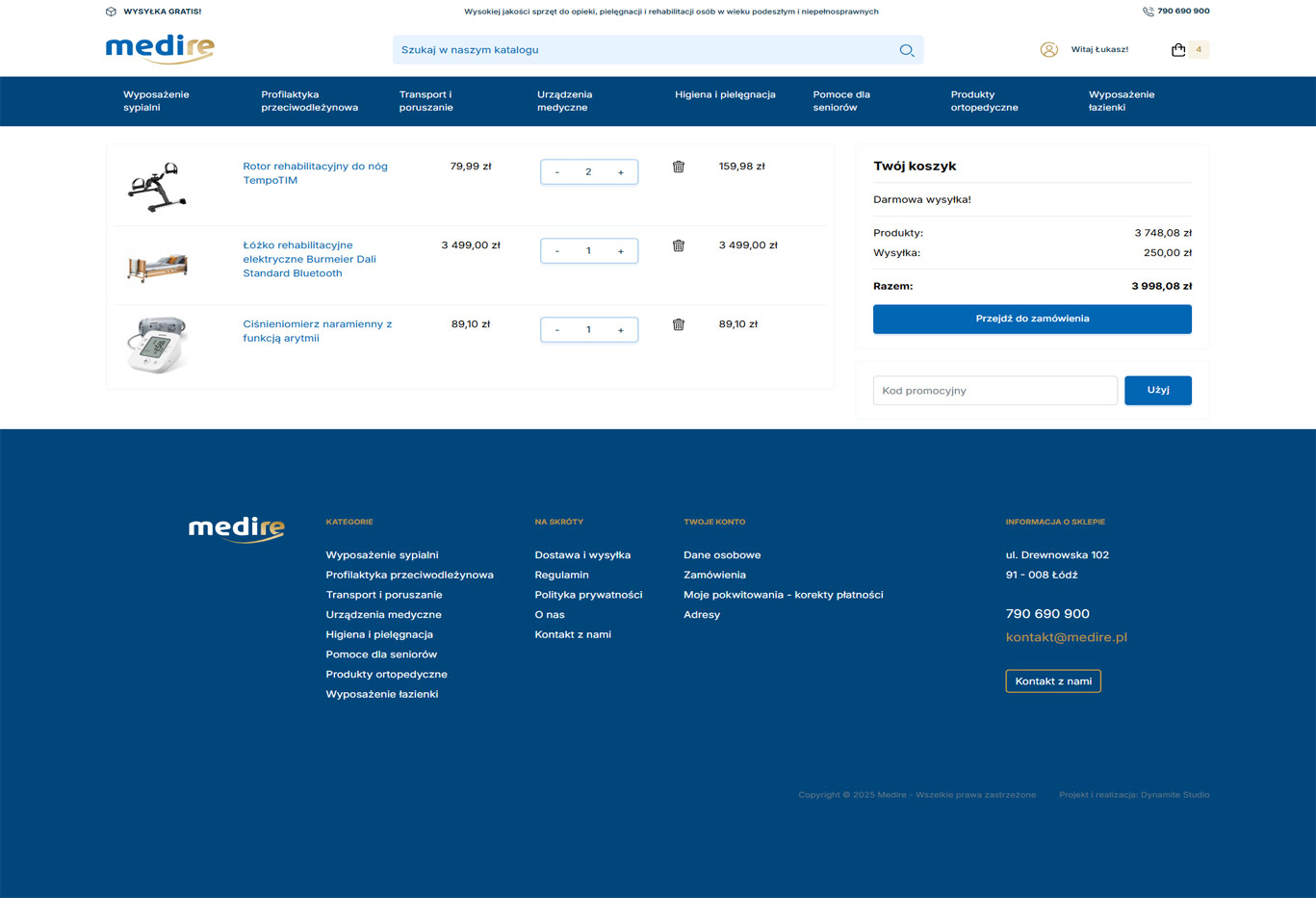
Task: Open the user account icon
Action: [x=1048, y=50]
